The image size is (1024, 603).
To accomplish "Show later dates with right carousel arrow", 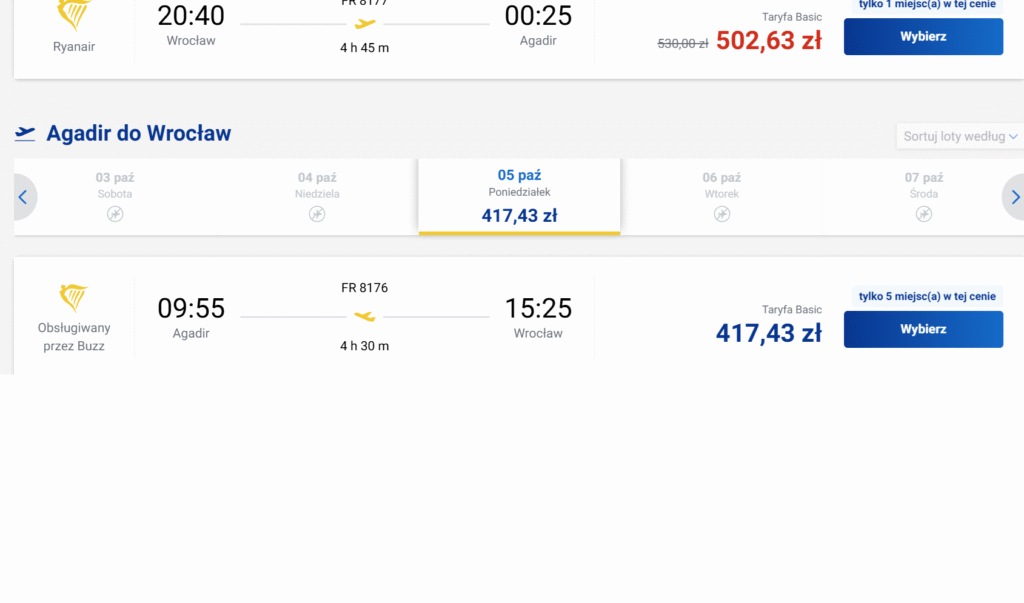I will [x=1014, y=197].
